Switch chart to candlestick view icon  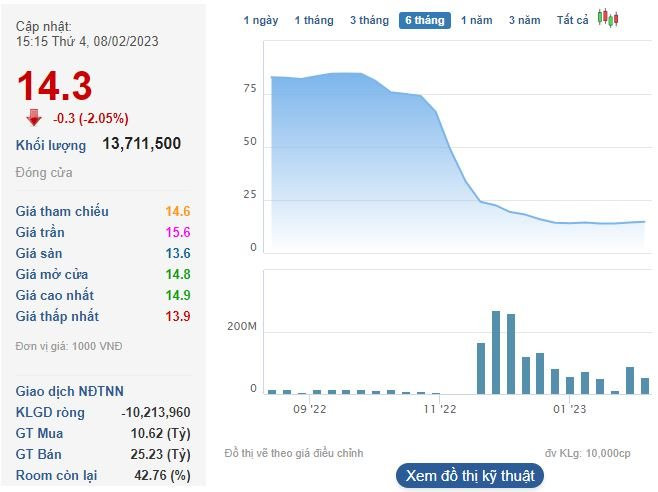pyautogui.click(x=608, y=18)
